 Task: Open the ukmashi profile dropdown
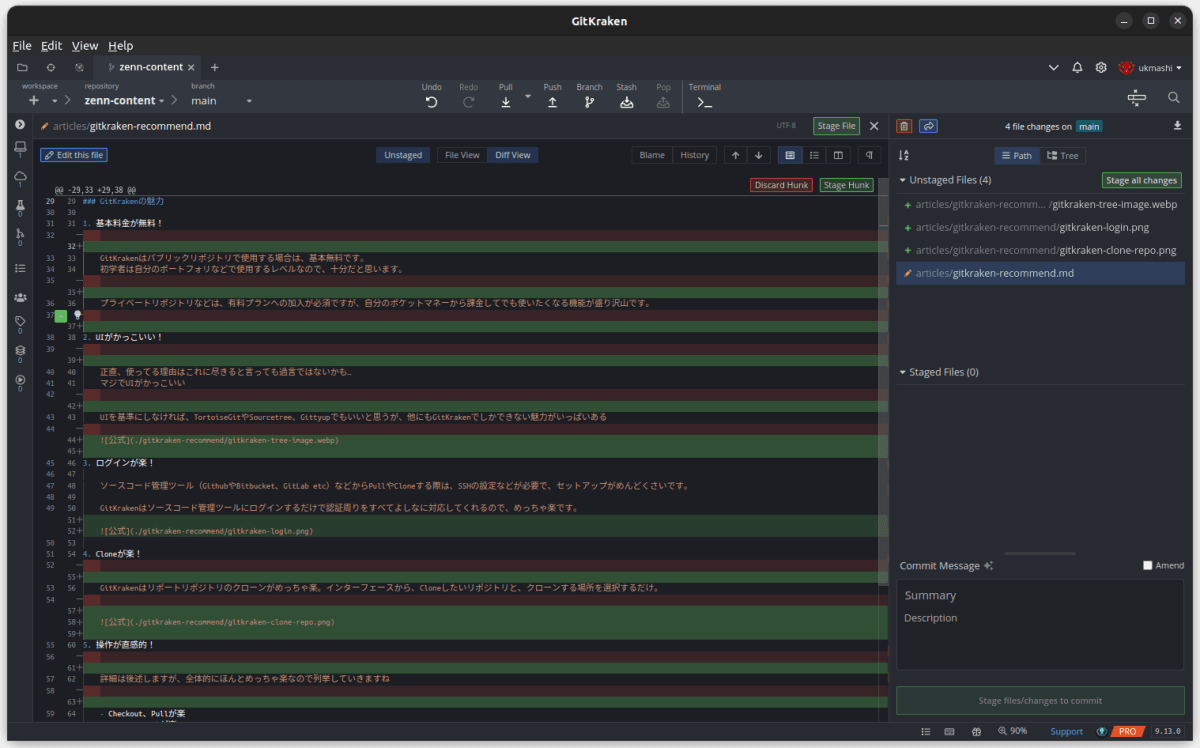click(x=1149, y=67)
